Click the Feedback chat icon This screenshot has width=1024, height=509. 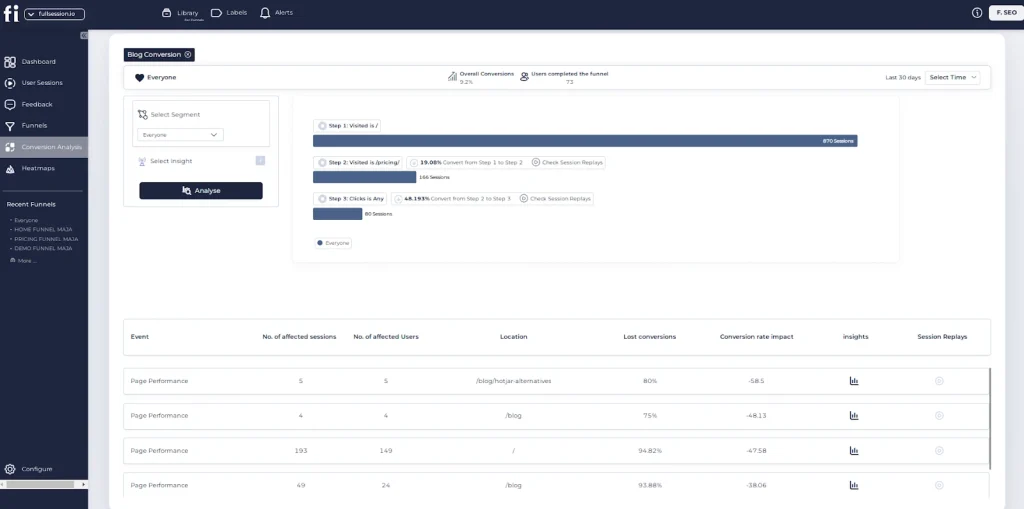(x=10, y=105)
